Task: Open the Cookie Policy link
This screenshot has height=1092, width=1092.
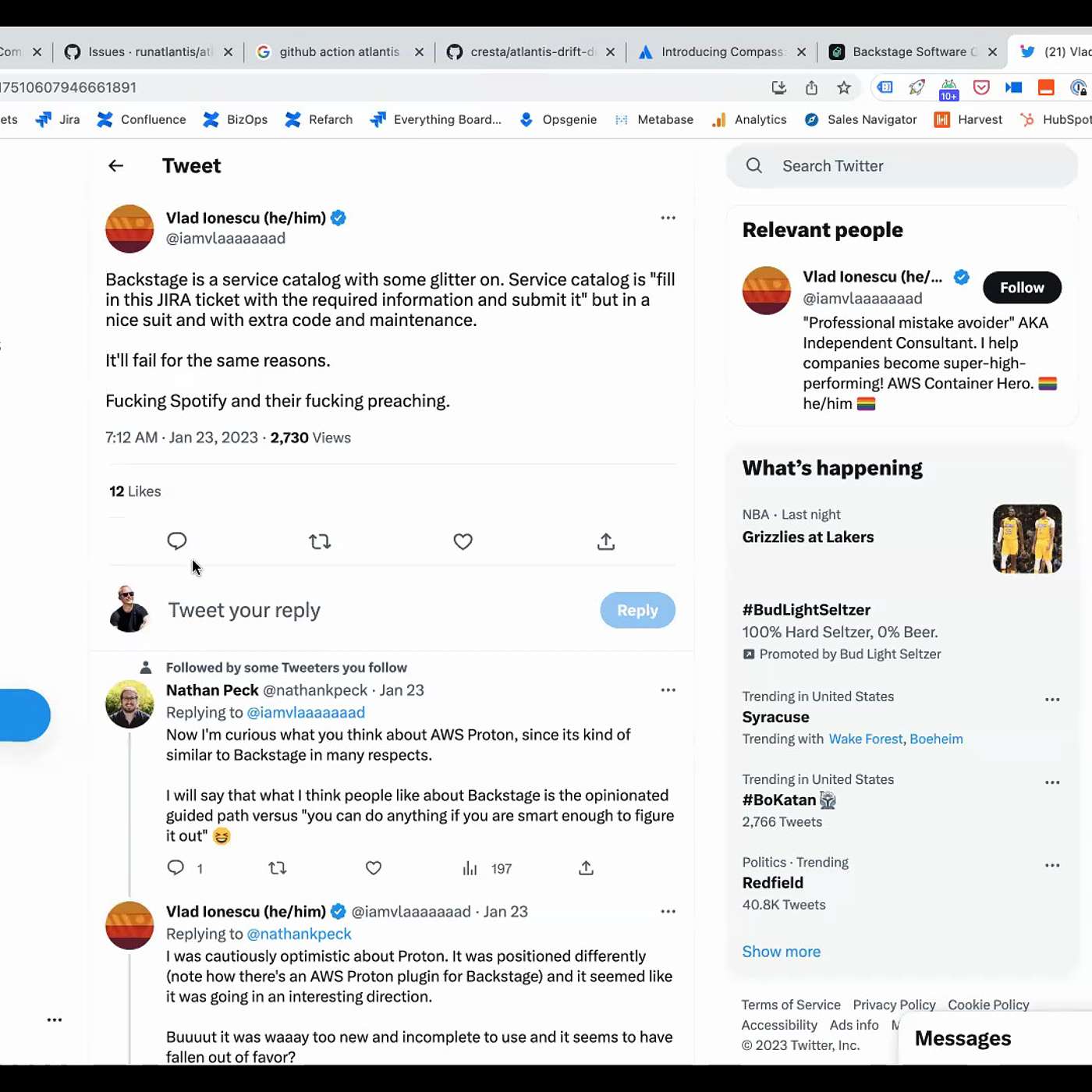Action: click(x=988, y=1005)
